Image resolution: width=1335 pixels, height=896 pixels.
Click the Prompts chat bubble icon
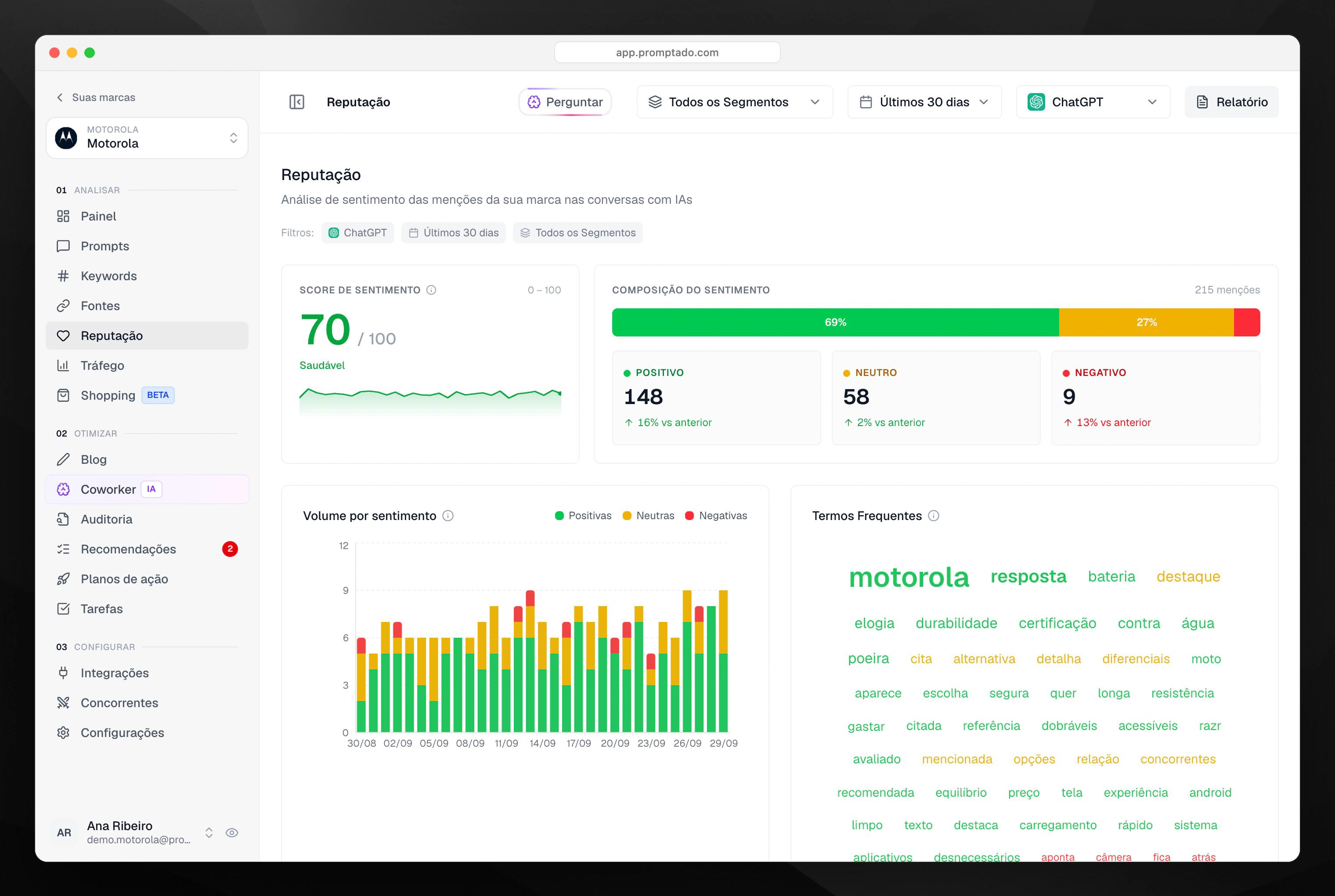(x=63, y=246)
